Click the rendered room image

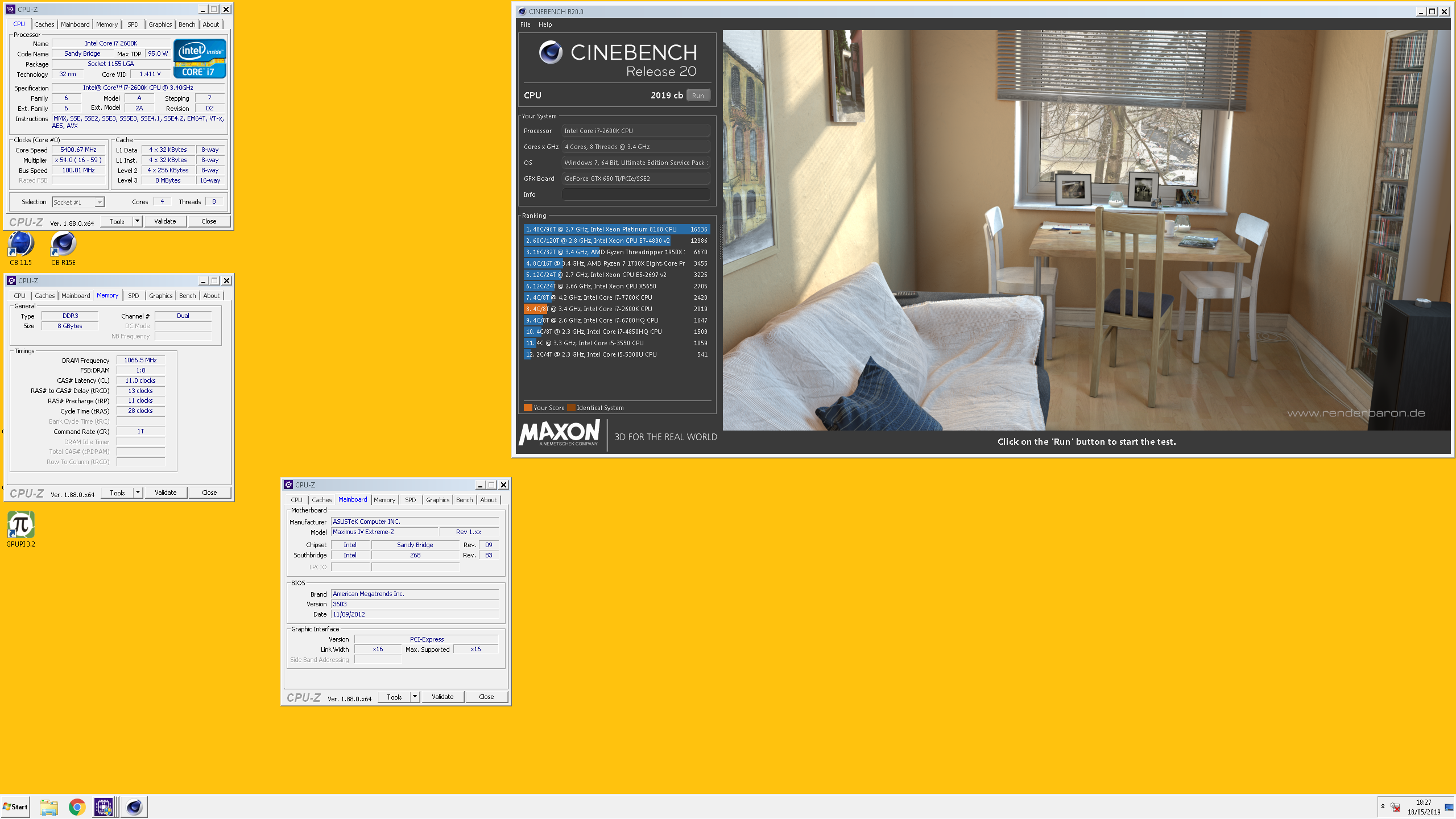(1086, 230)
